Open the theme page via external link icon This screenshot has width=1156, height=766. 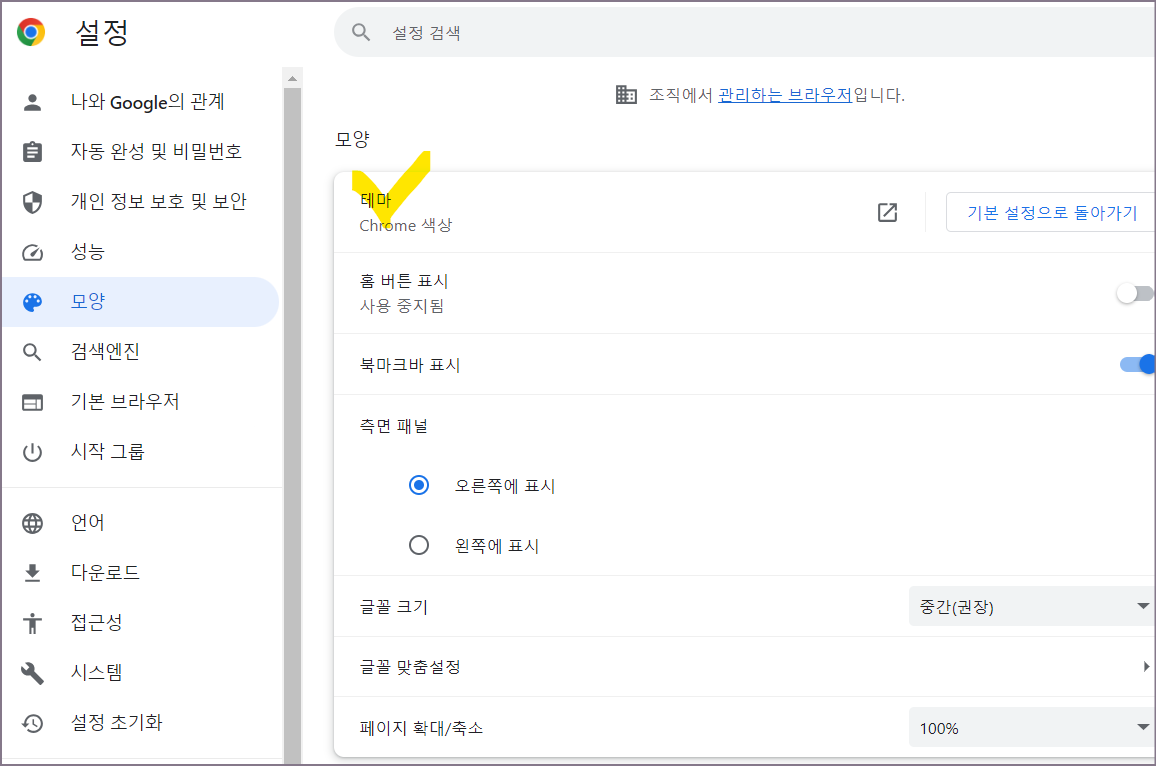pyautogui.click(x=886, y=212)
